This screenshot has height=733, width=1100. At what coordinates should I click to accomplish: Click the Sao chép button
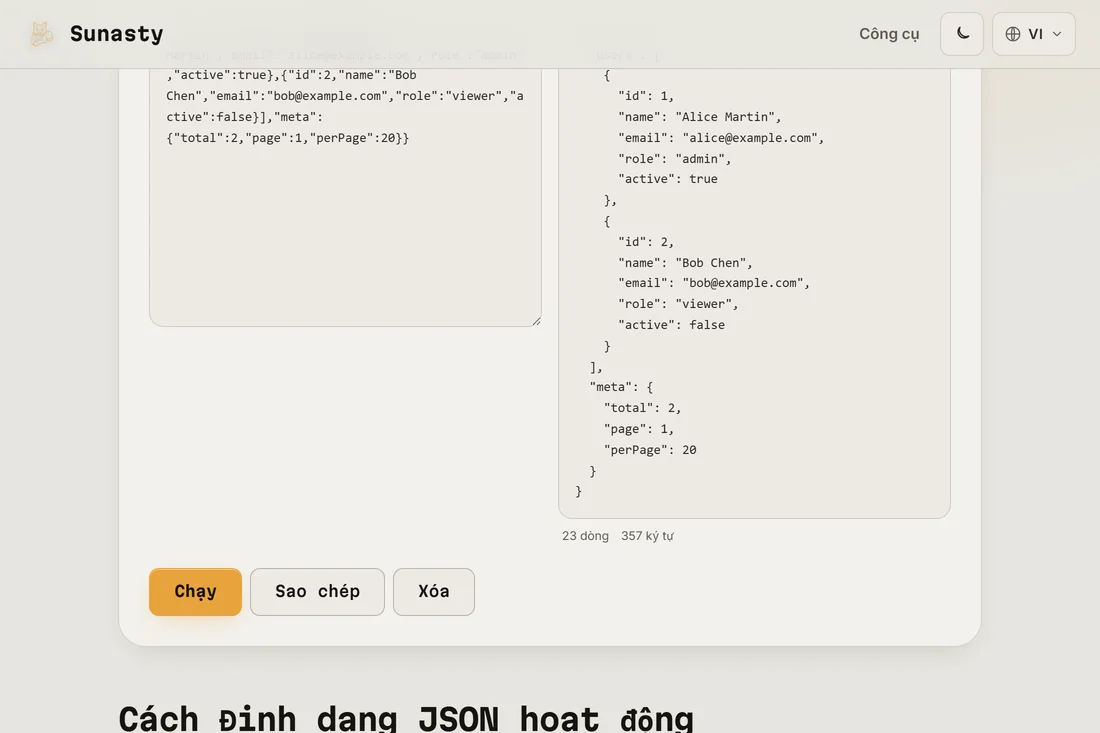pyautogui.click(x=317, y=592)
